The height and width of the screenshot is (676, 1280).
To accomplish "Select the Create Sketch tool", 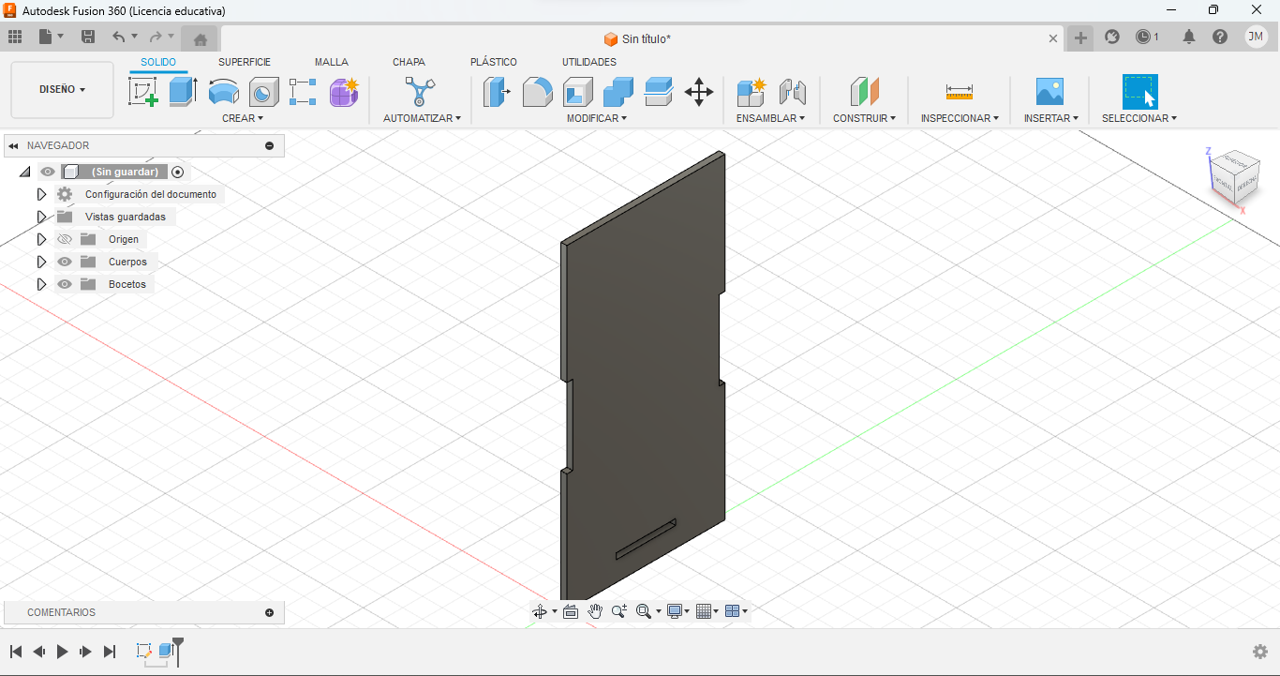I will pyautogui.click(x=144, y=92).
